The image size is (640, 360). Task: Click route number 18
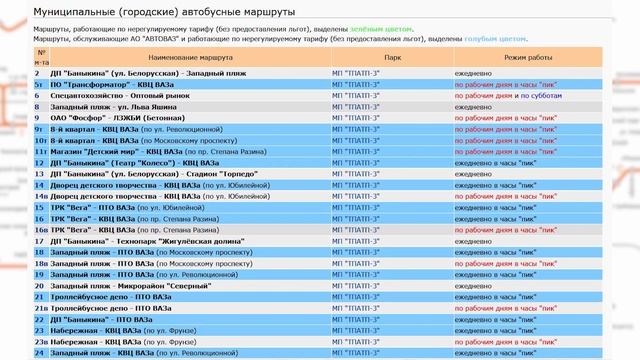(39, 252)
